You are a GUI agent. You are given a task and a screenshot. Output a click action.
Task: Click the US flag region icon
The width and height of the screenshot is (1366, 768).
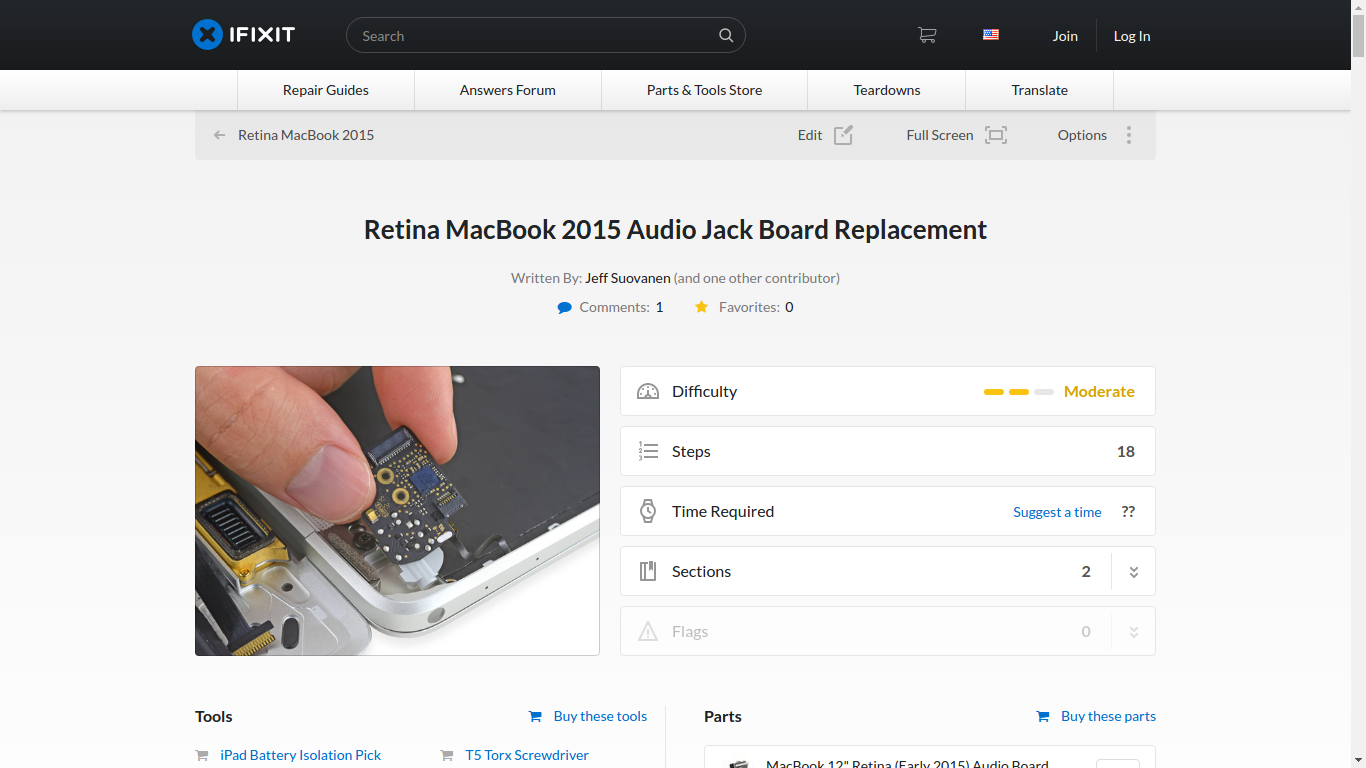point(991,34)
